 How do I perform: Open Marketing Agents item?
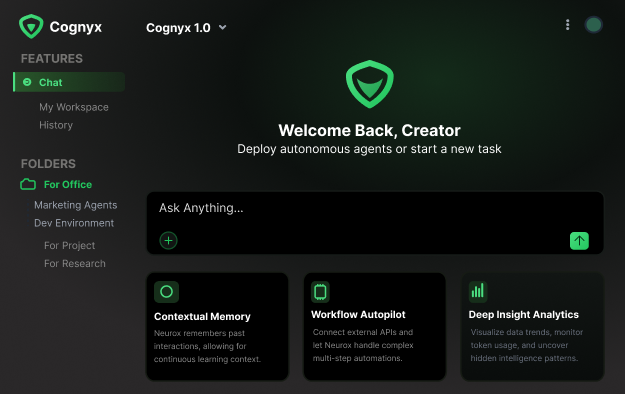tap(75, 205)
